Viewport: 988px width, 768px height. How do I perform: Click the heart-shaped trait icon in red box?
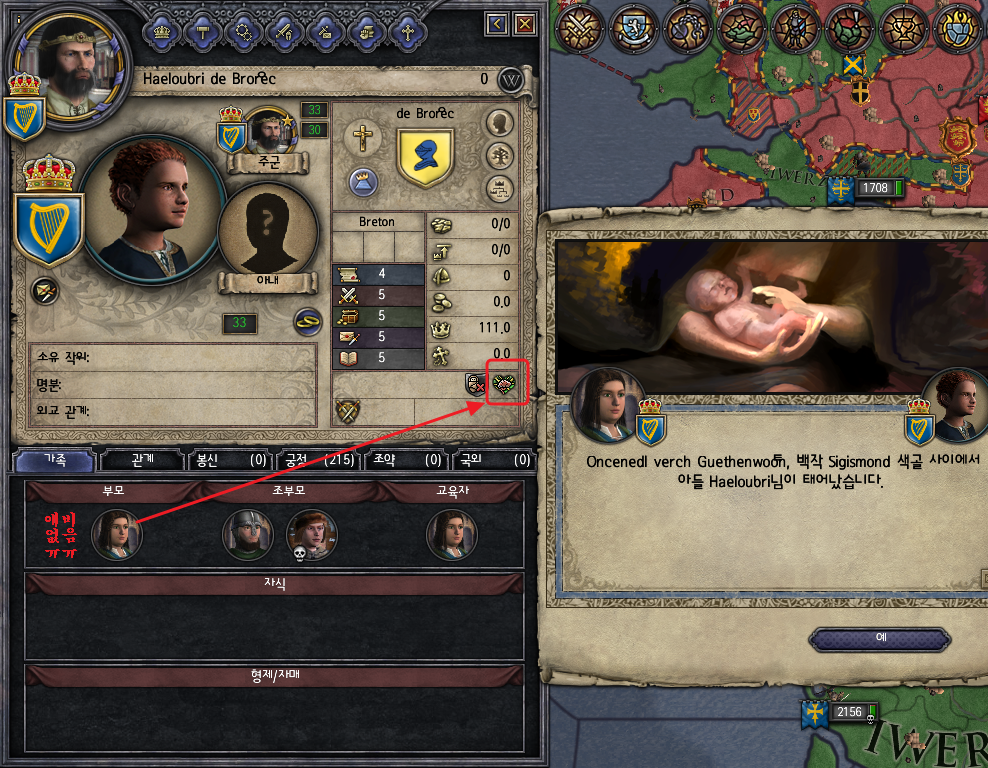click(504, 382)
